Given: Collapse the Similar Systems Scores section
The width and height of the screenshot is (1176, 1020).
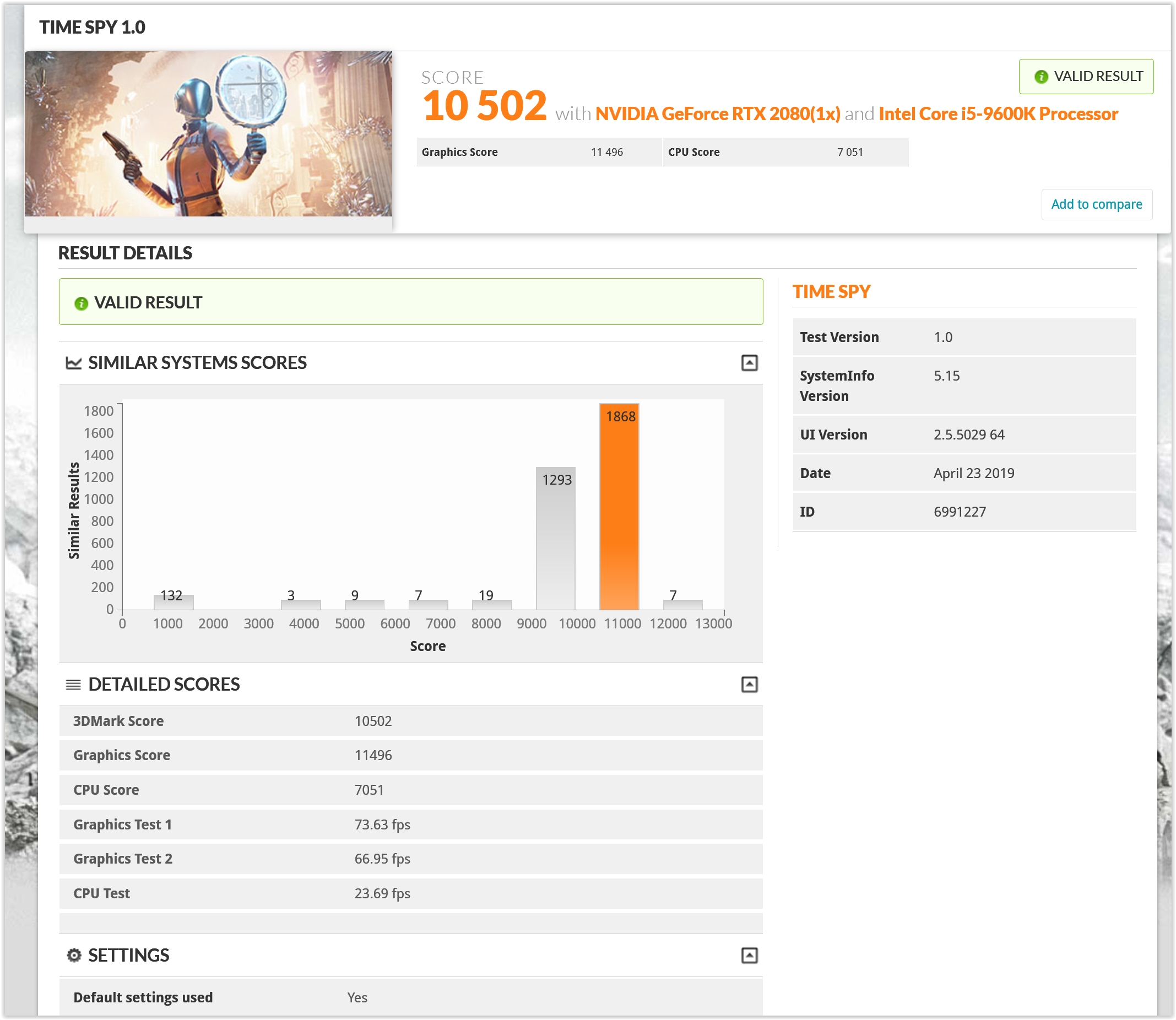Looking at the screenshot, I should tap(749, 362).
